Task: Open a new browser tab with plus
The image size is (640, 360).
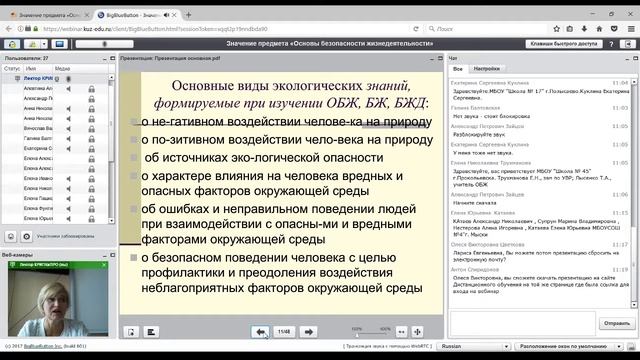Action: (x=188, y=15)
